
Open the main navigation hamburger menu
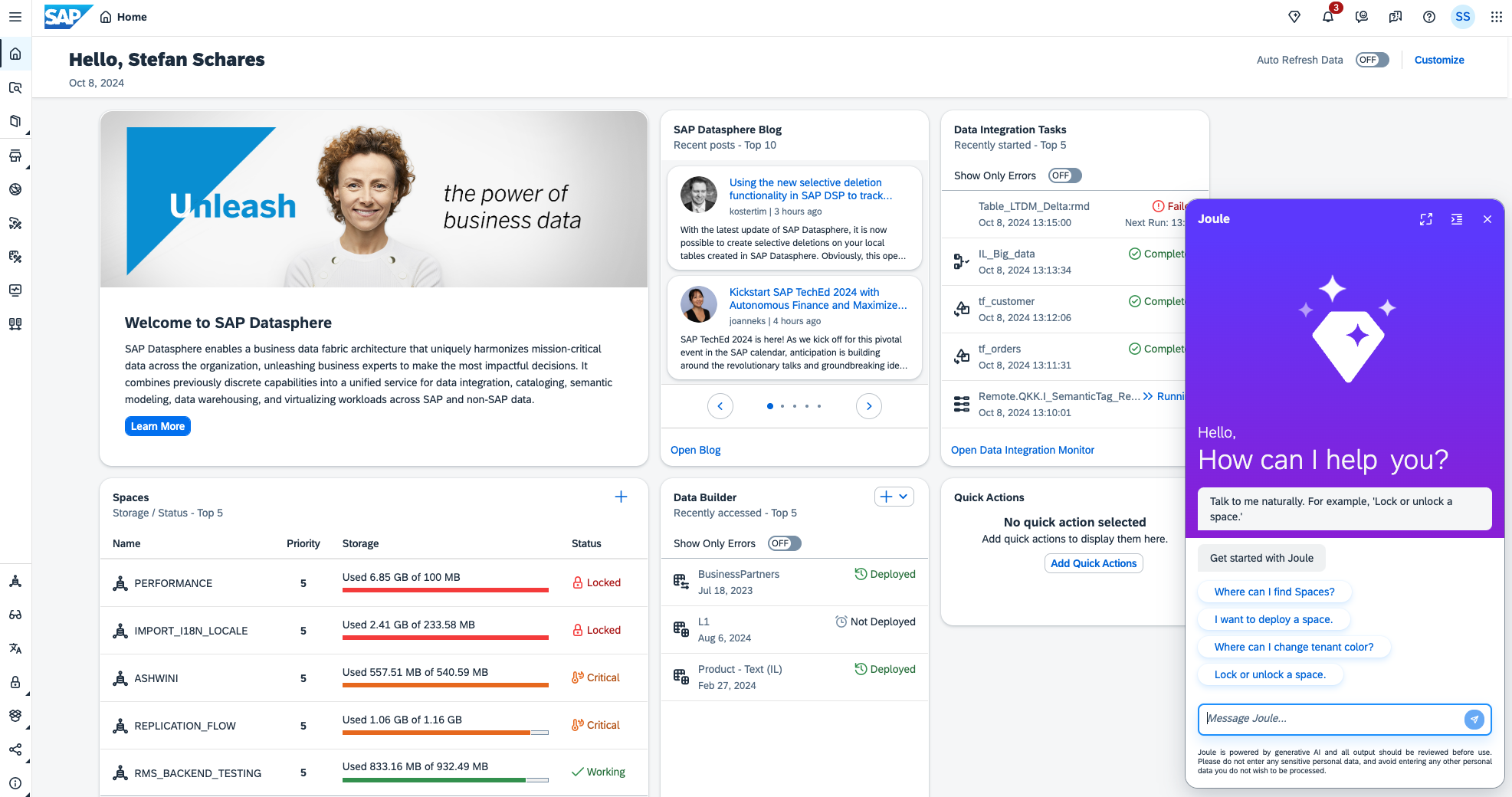(15, 17)
